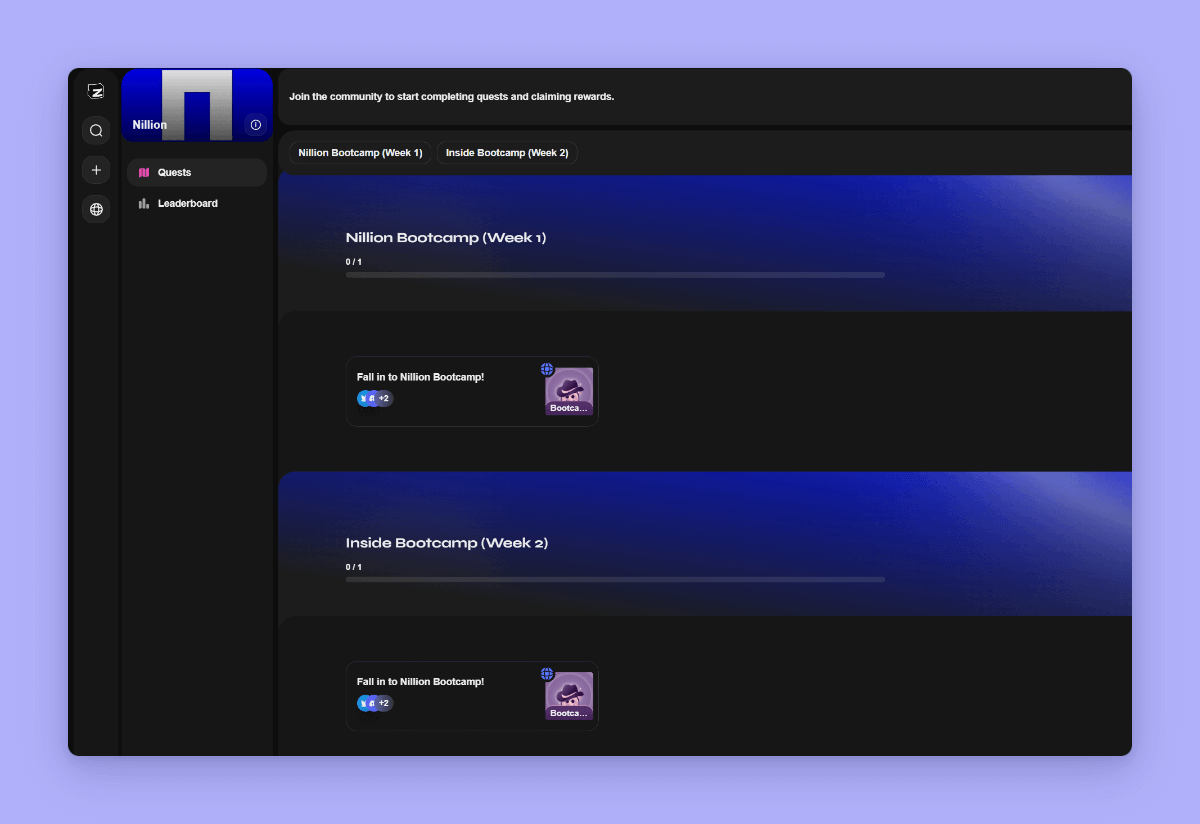
Task: Click the Inside Bootcamp (Week 2) section heading
Action: [x=447, y=543]
